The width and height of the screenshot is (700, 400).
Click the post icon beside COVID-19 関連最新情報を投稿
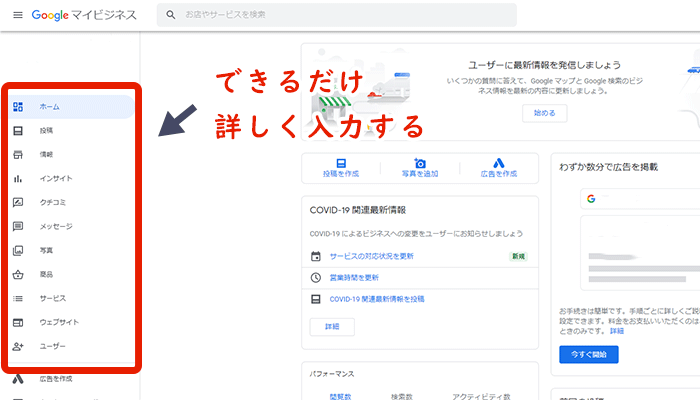click(316, 299)
